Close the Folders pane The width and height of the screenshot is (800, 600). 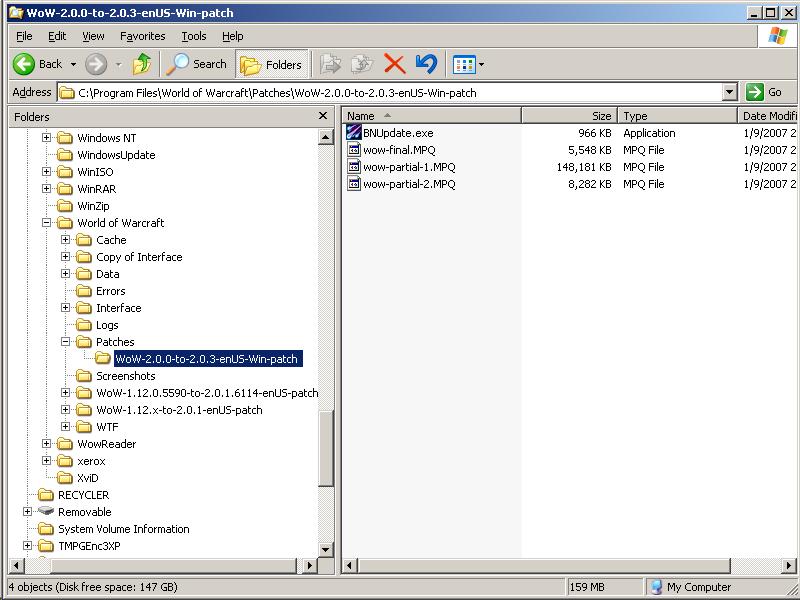(x=323, y=116)
